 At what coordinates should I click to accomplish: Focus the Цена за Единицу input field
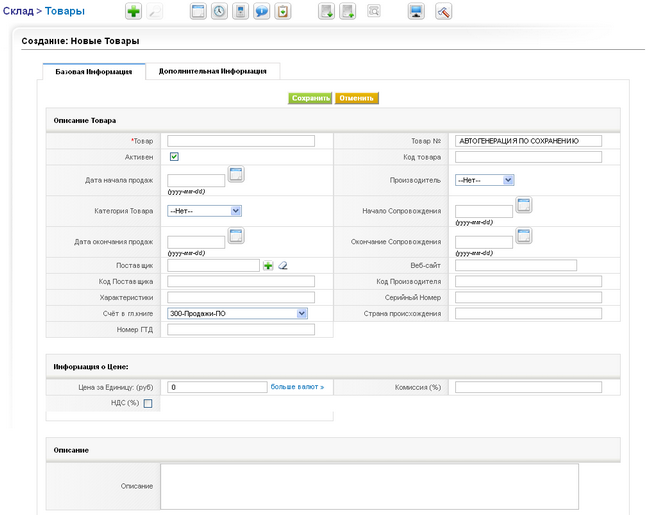(217, 387)
